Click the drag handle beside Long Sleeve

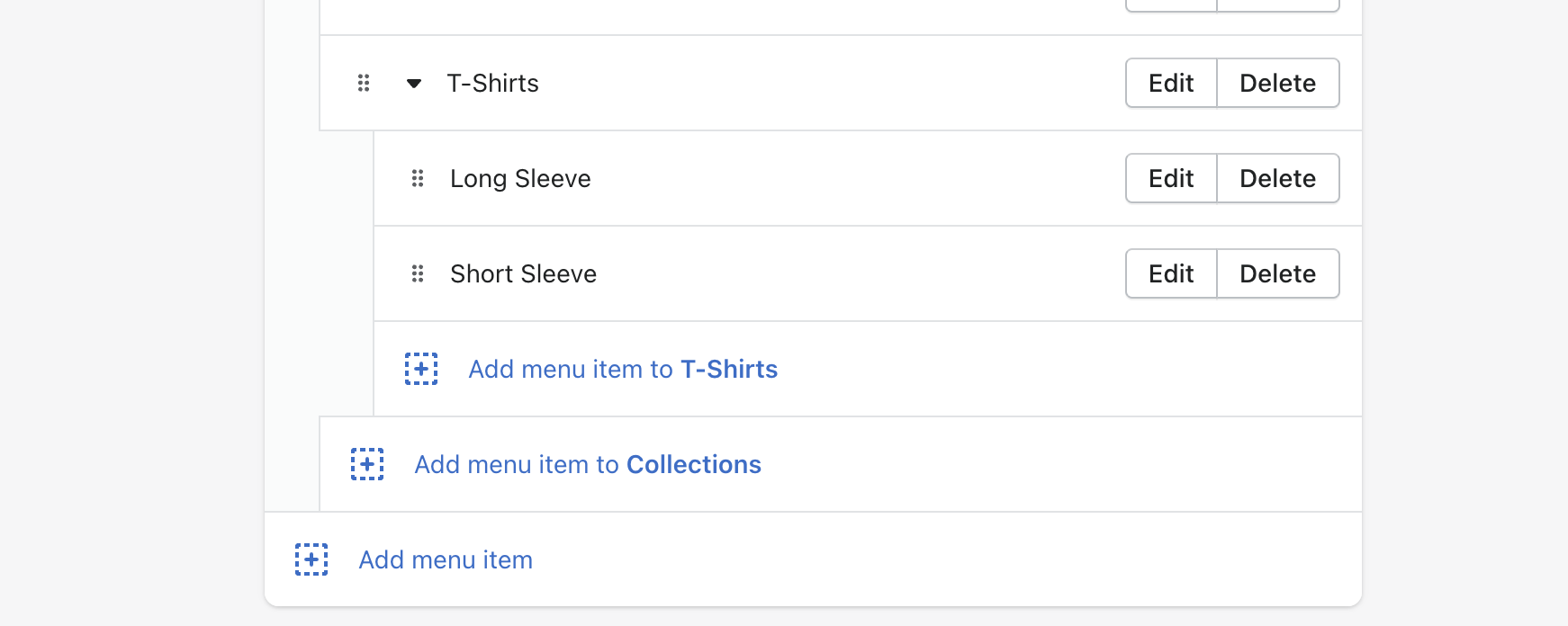416,178
